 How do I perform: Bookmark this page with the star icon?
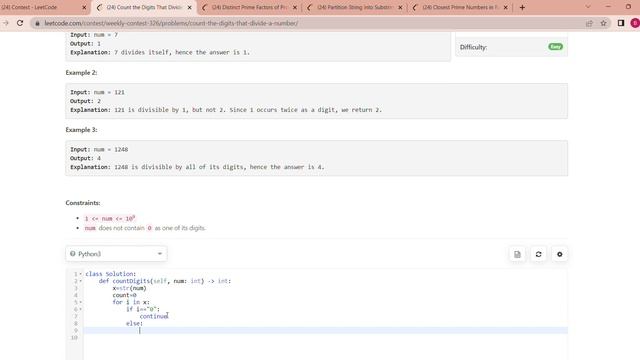coord(603,23)
